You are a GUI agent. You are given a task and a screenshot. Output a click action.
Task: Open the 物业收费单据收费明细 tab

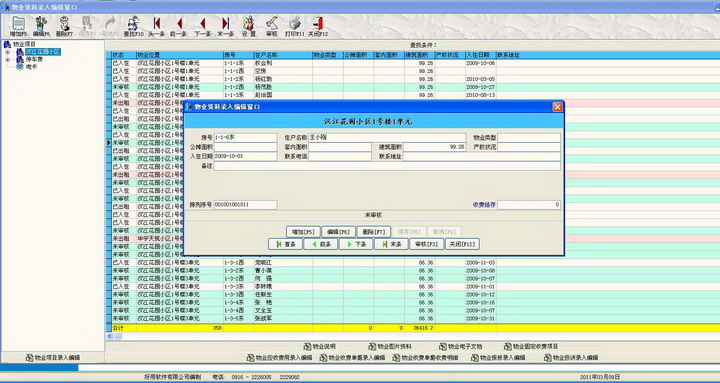[426, 358]
